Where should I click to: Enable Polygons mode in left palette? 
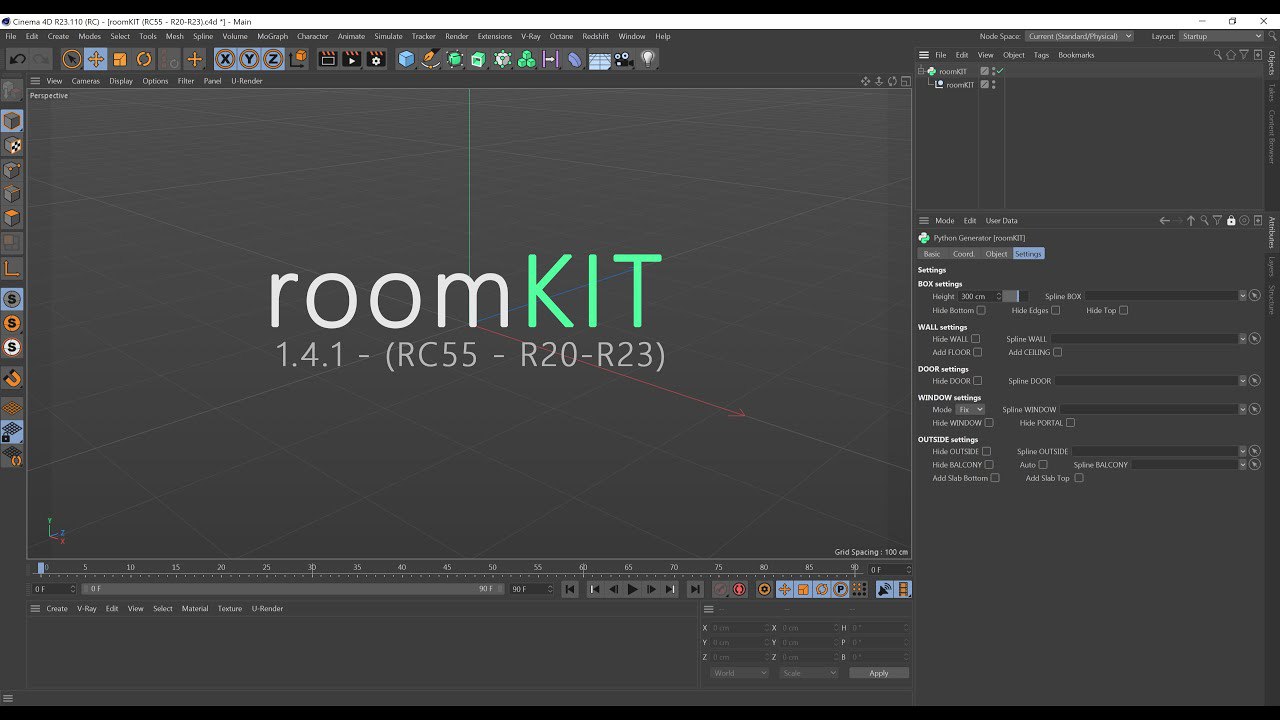[12, 218]
